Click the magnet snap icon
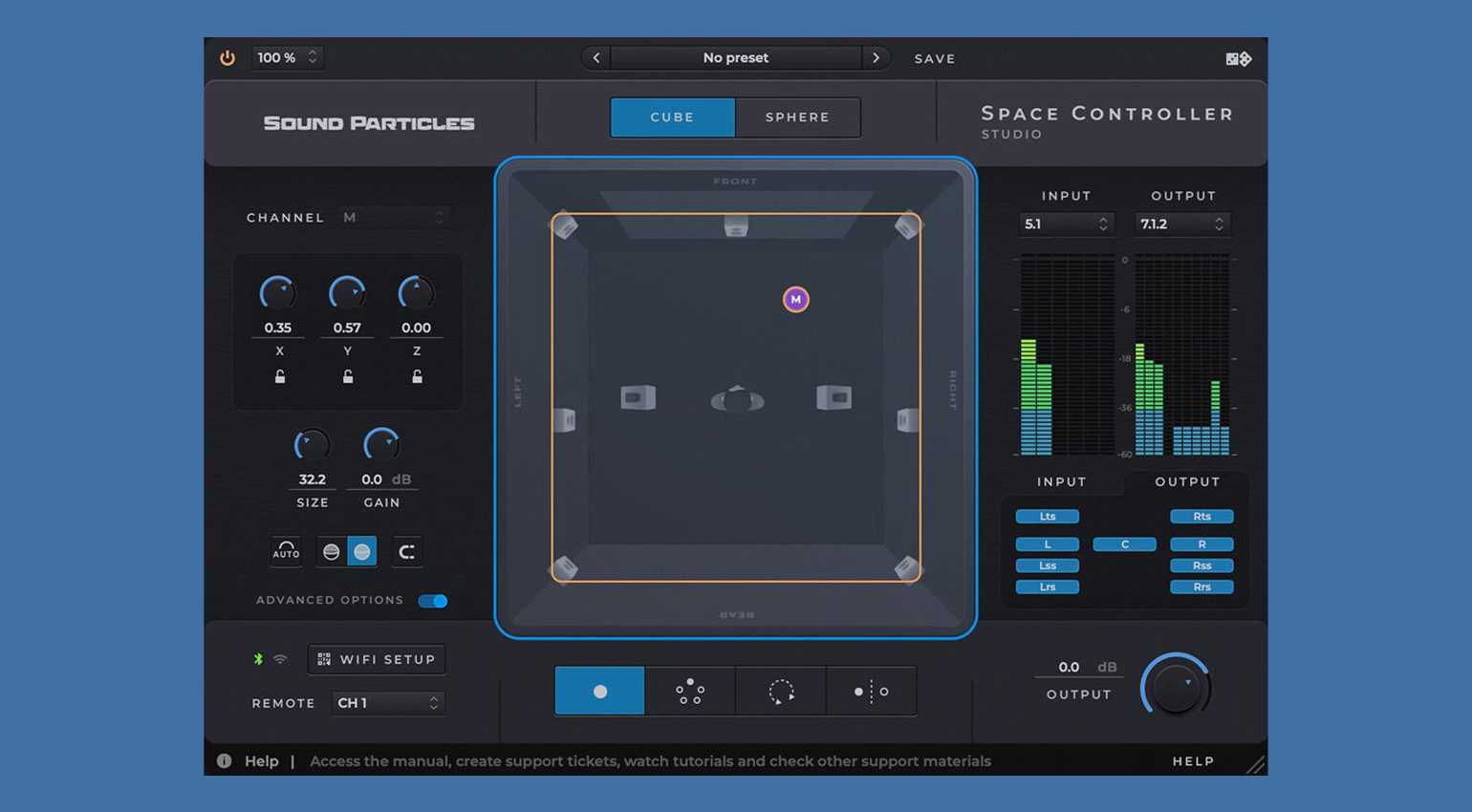The width and height of the screenshot is (1472, 812). [406, 551]
